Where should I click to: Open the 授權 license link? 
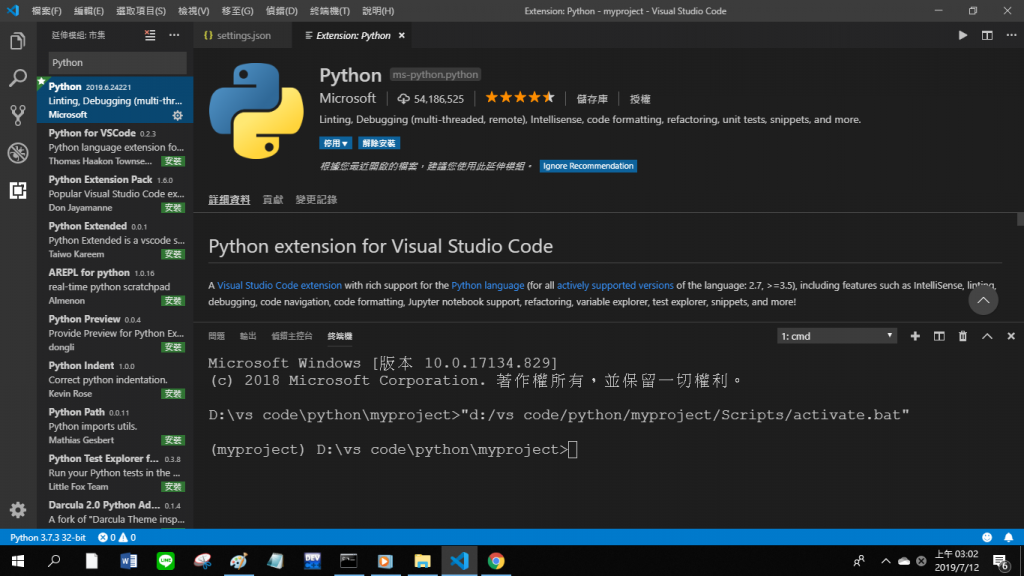click(640, 99)
